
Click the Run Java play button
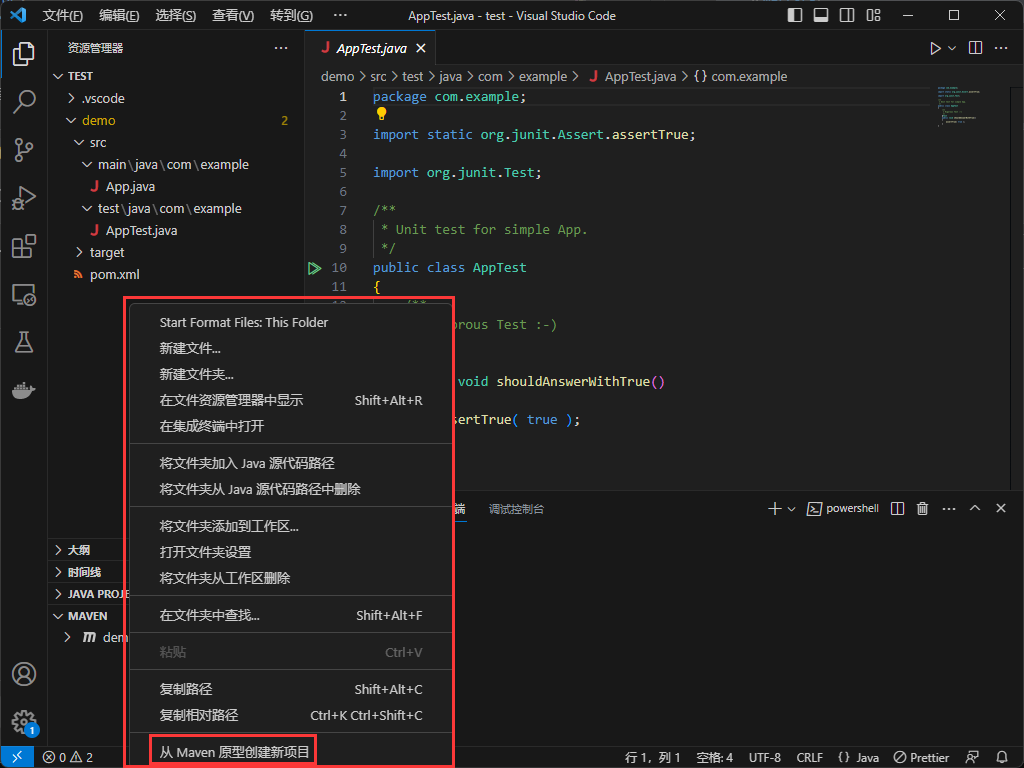(935, 48)
